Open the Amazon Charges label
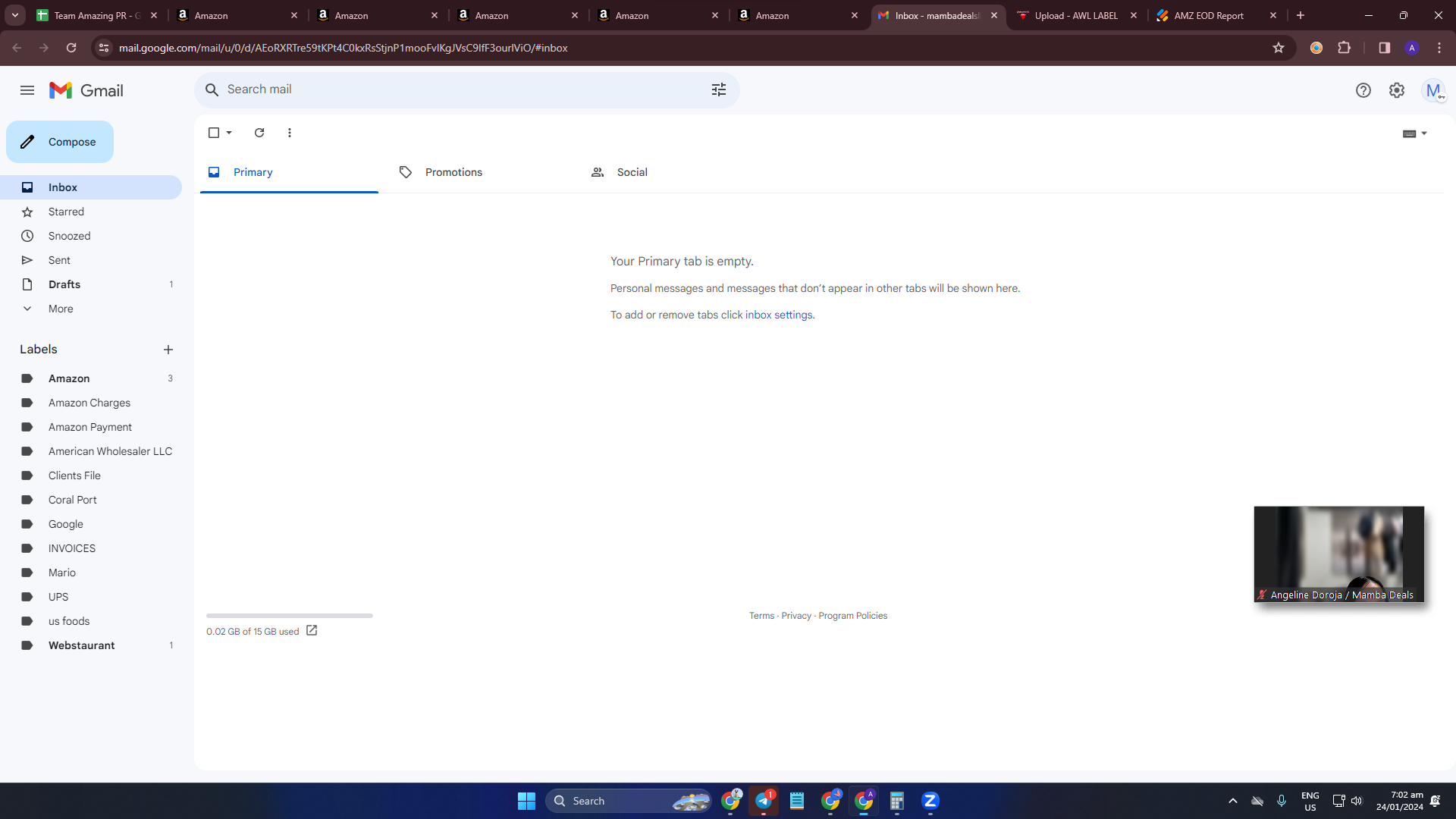 [x=91, y=403]
